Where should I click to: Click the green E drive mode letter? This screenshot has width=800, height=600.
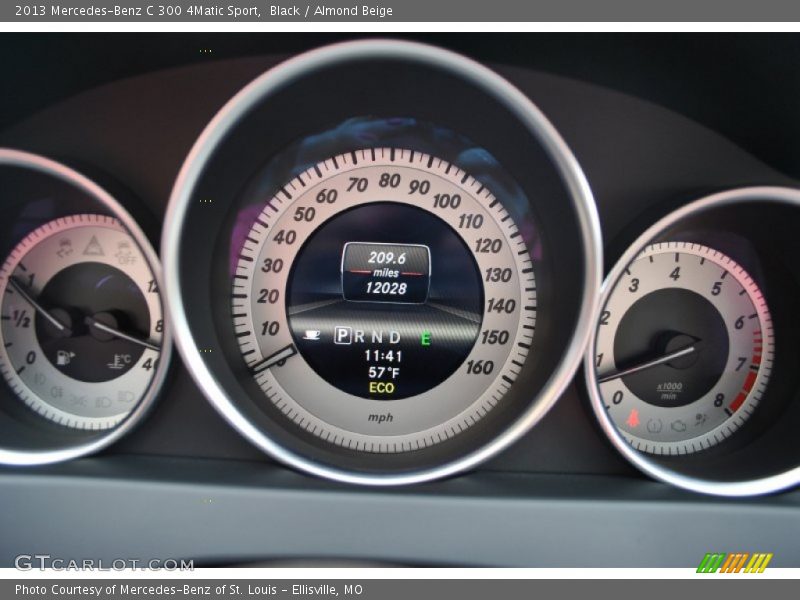426,339
